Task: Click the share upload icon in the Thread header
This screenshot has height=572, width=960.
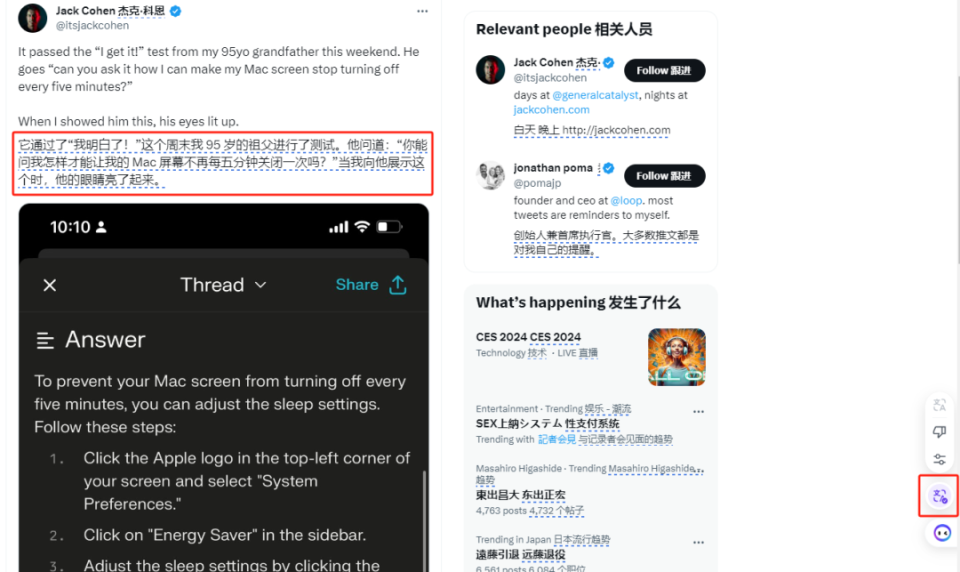Action: [x=398, y=285]
